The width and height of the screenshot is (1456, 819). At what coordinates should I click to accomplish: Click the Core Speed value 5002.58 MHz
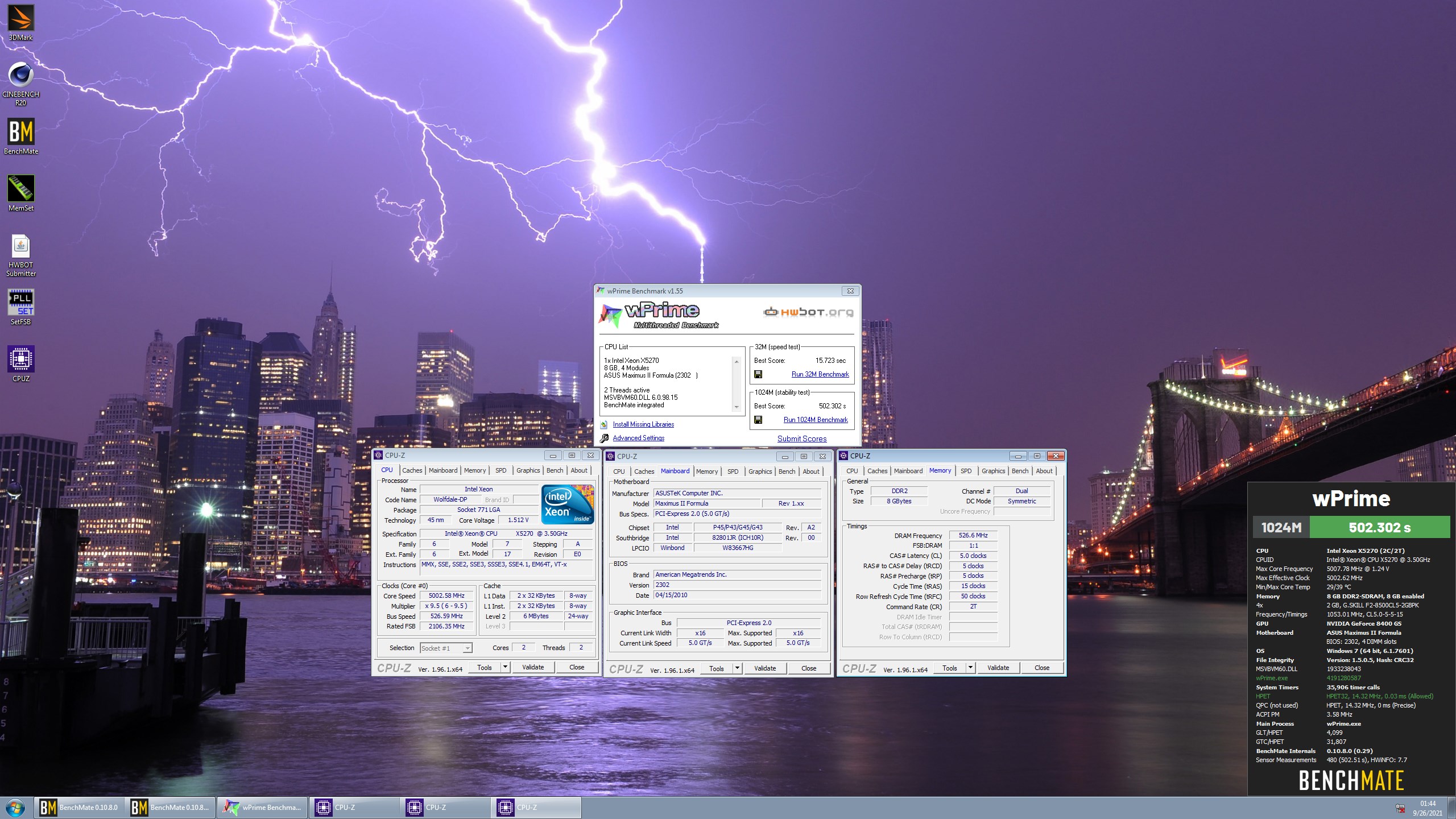coord(446,595)
